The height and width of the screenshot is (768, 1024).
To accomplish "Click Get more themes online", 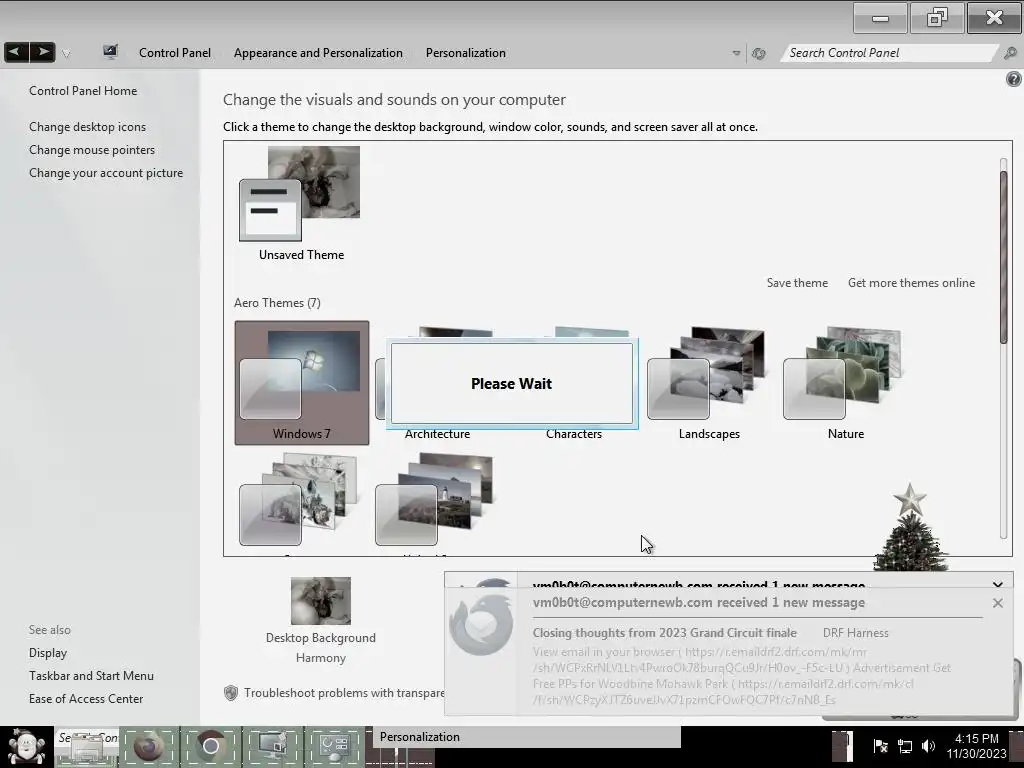I will pos(911,283).
